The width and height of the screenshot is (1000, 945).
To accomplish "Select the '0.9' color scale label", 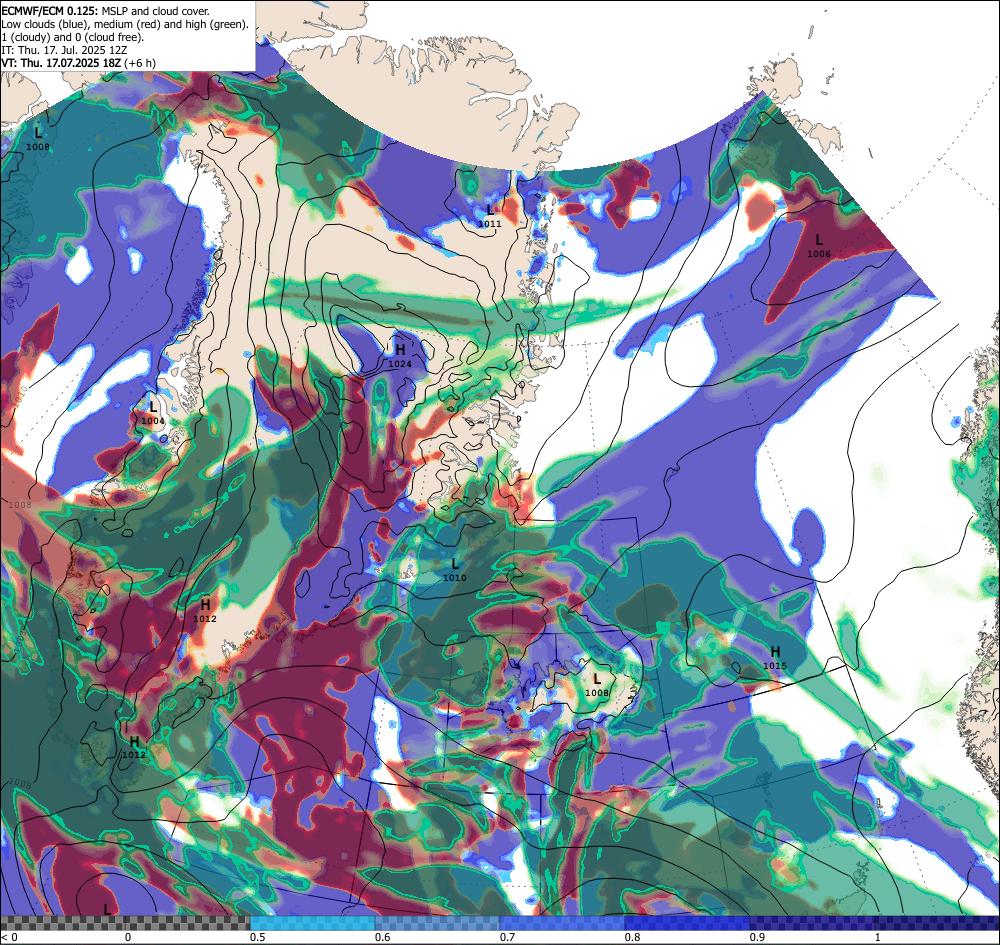I will coord(757,937).
